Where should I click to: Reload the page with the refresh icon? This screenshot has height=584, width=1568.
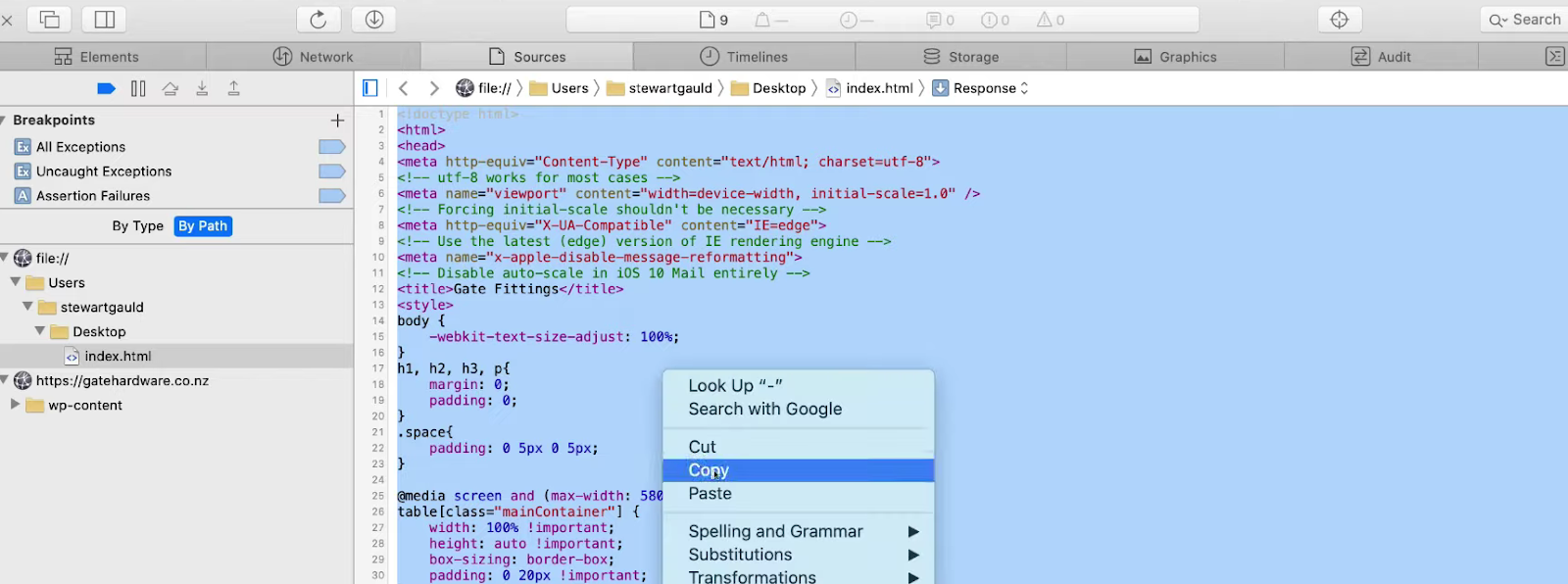pos(318,20)
